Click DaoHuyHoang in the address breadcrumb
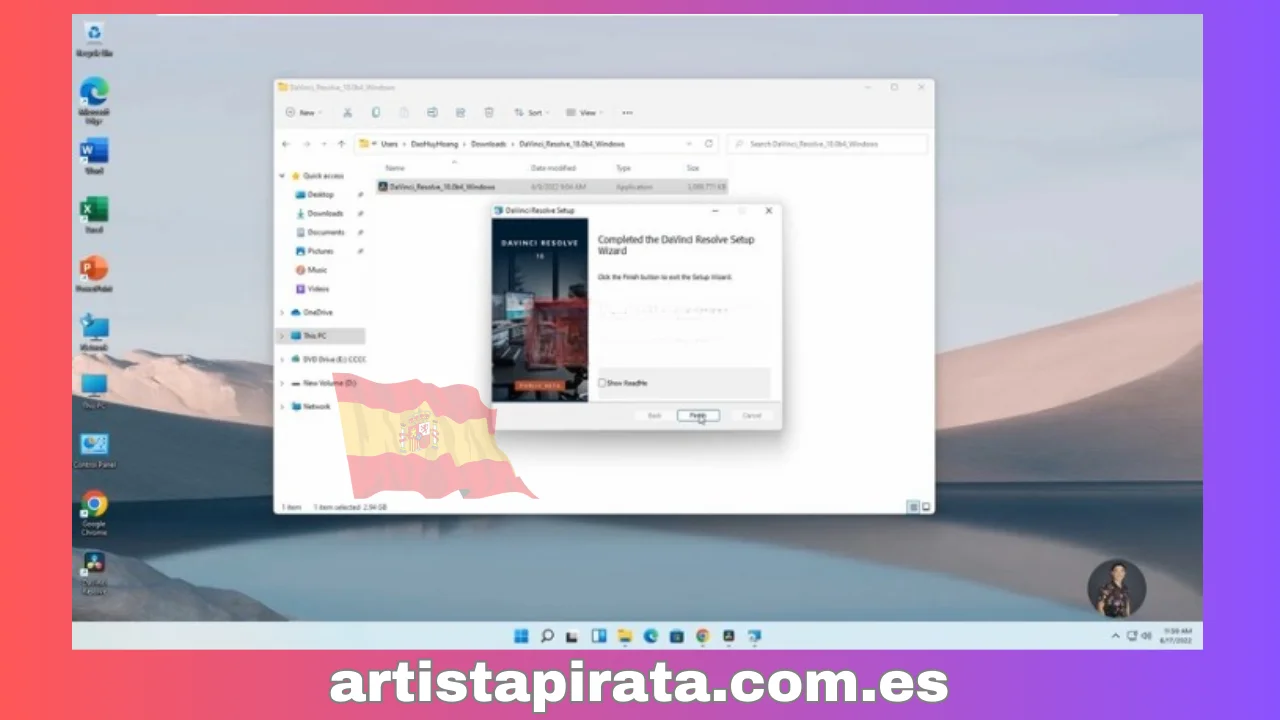 pos(434,144)
